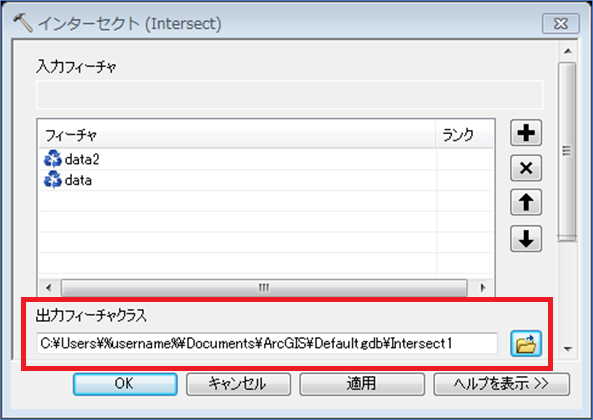Open the folder browse icon for output feature class

[x=526, y=344]
